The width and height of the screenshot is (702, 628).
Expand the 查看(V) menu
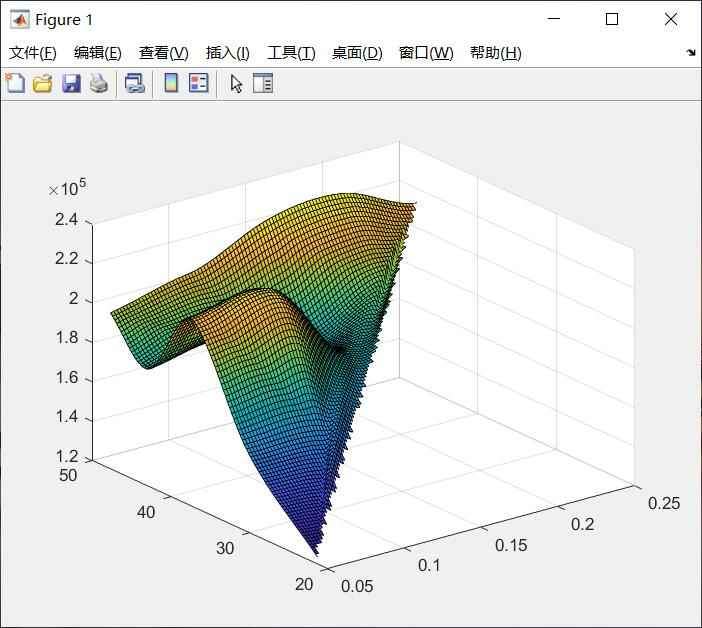163,53
